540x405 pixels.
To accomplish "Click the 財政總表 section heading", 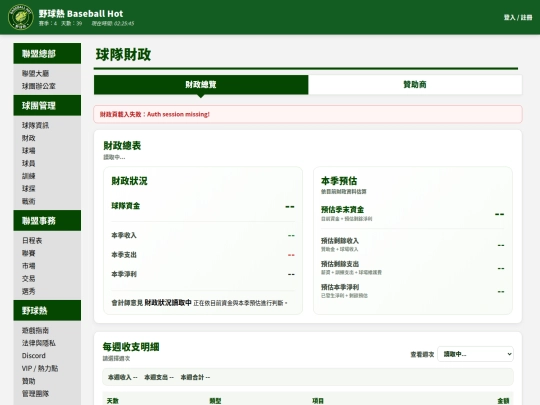I will coord(122,146).
